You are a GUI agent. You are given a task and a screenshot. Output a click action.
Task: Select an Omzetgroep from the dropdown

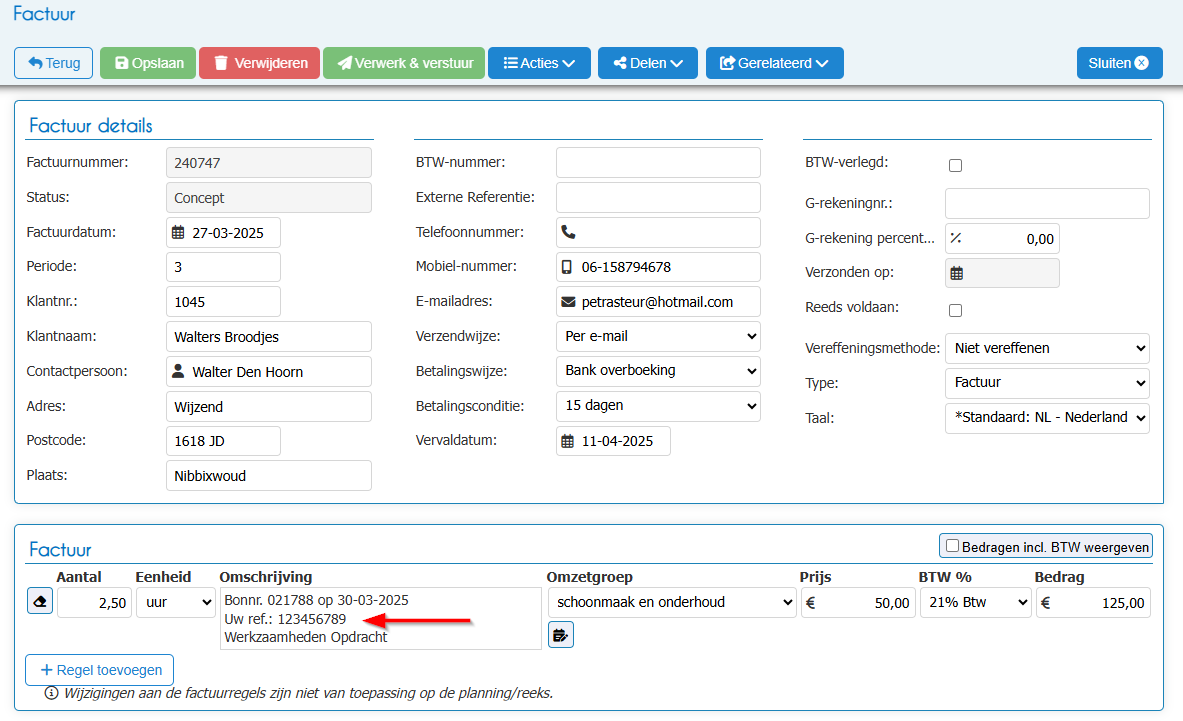click(671, 603)
